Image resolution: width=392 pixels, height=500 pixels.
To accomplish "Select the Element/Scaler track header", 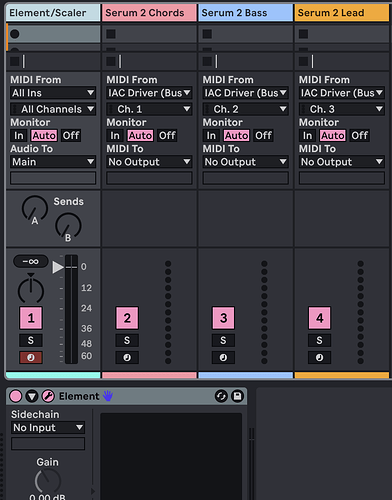I will (x=53, y=13).
